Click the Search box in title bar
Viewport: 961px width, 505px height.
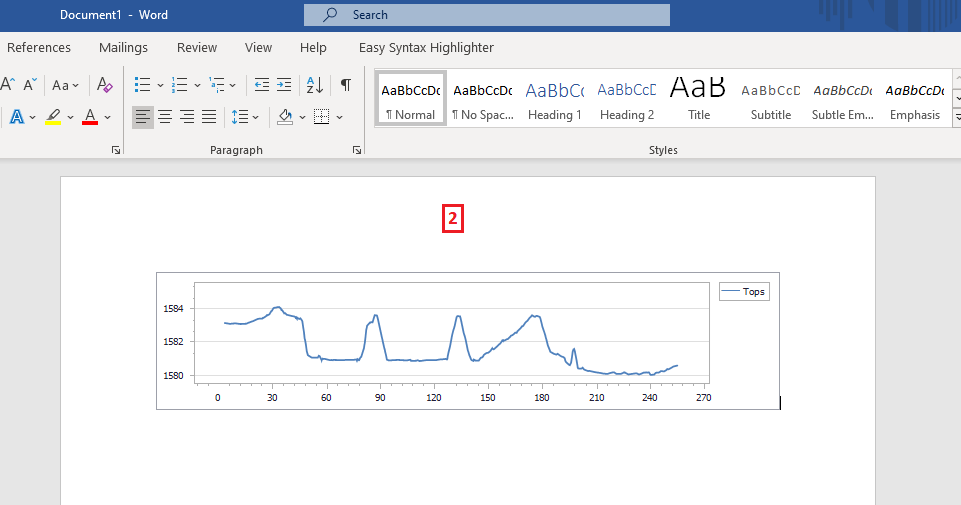point(487,15)
